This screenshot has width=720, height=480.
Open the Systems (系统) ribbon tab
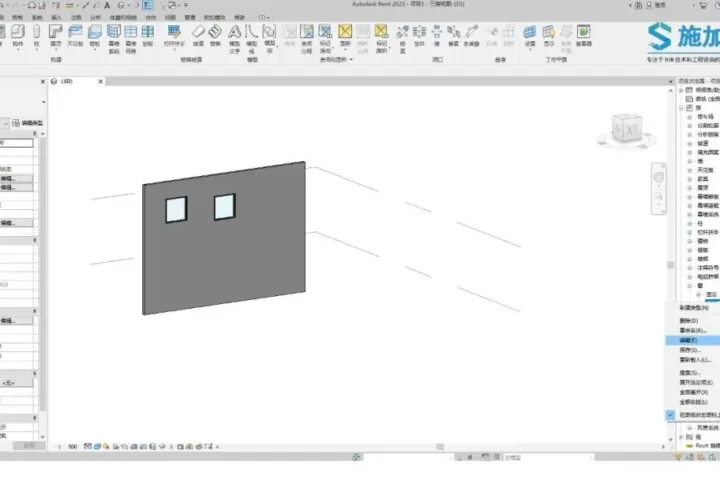coord(37,17)
